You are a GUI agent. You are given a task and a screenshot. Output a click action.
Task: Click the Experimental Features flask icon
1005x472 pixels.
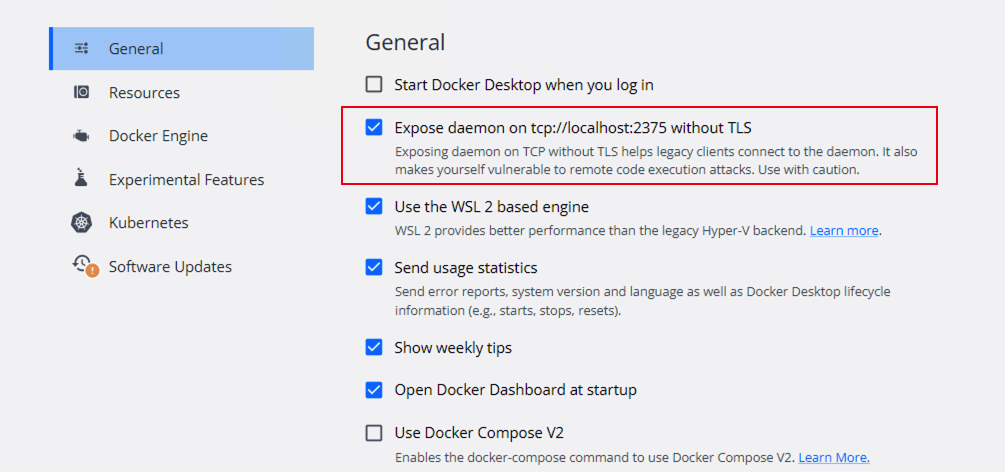(x=81, y=178)
